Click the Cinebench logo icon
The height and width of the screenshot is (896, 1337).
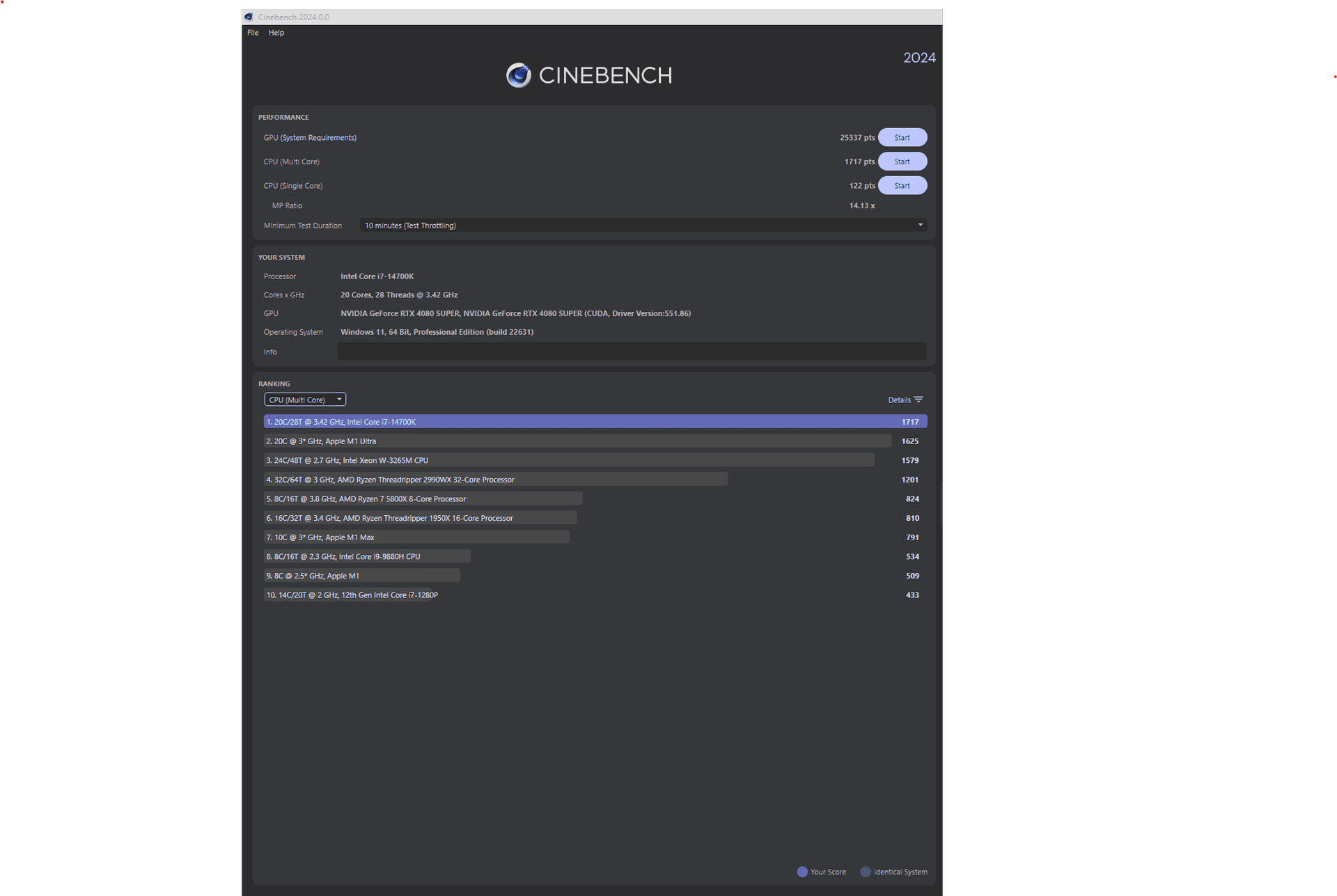[518, 75]
